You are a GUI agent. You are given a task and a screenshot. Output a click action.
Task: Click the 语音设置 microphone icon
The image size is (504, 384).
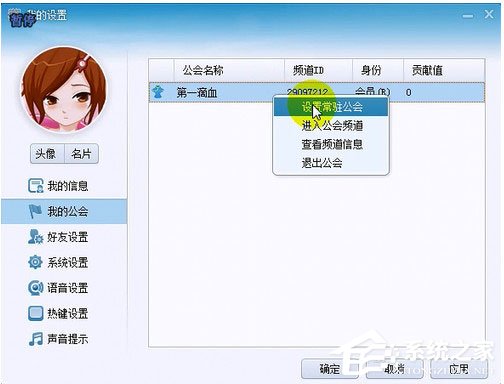point(35,288)
